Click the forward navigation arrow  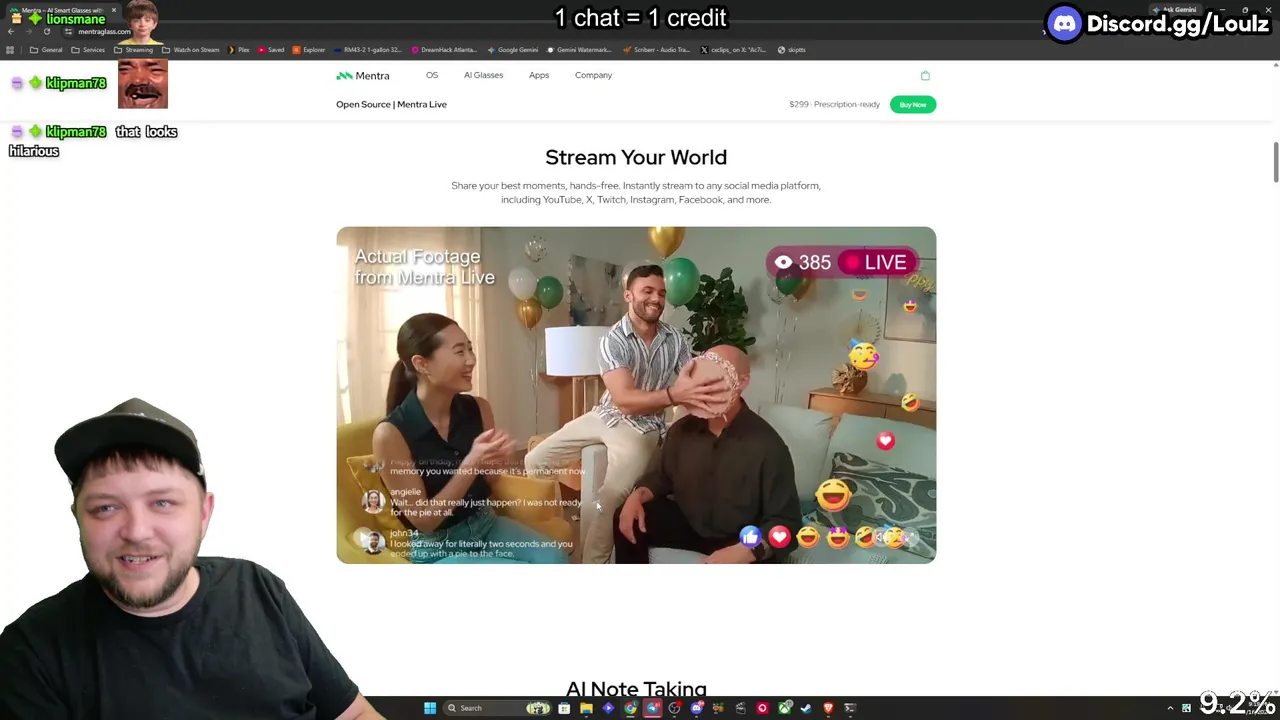(x=28, y=31)
